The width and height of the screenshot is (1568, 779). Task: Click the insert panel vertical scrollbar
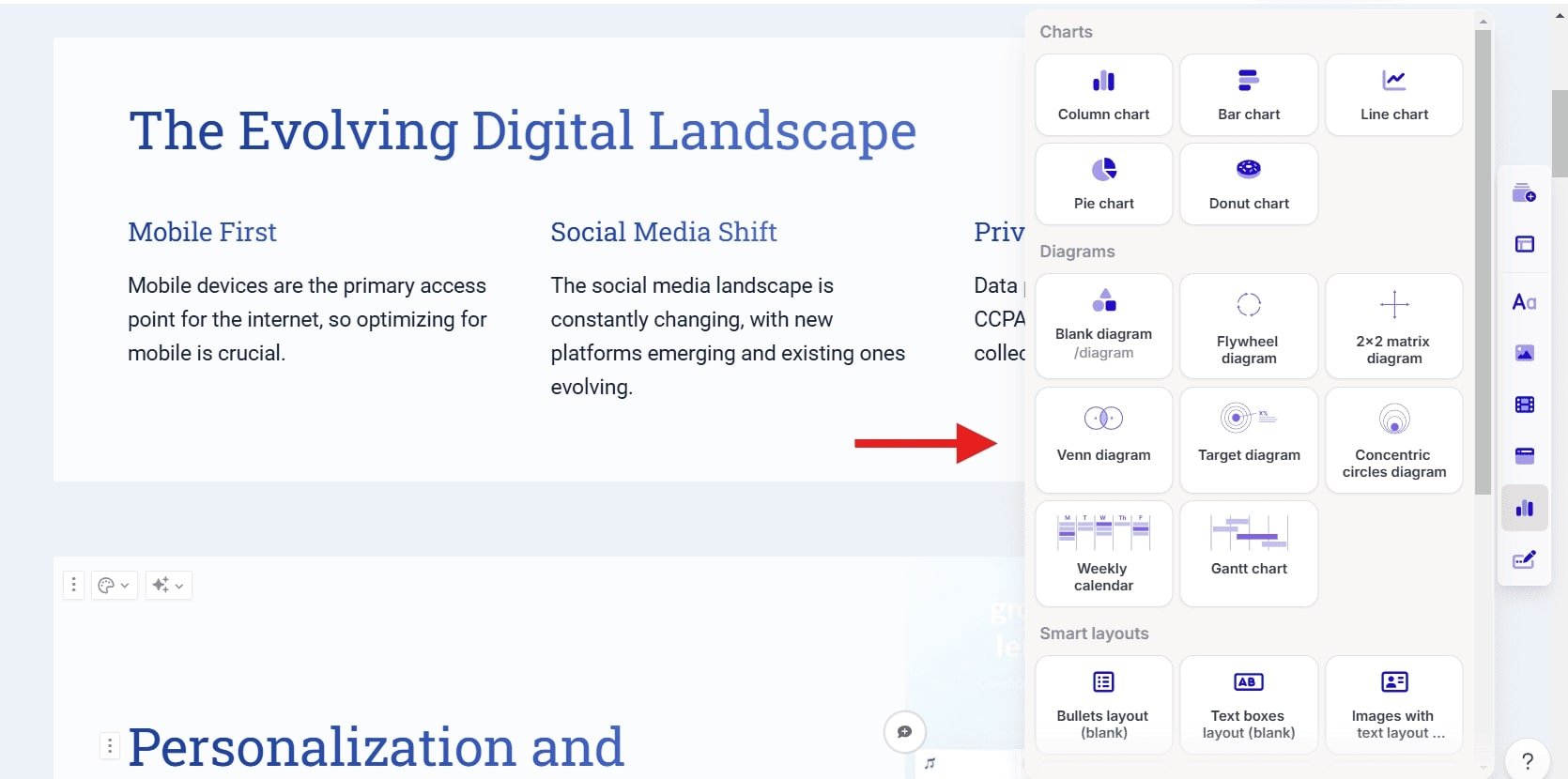point(1483,263)
